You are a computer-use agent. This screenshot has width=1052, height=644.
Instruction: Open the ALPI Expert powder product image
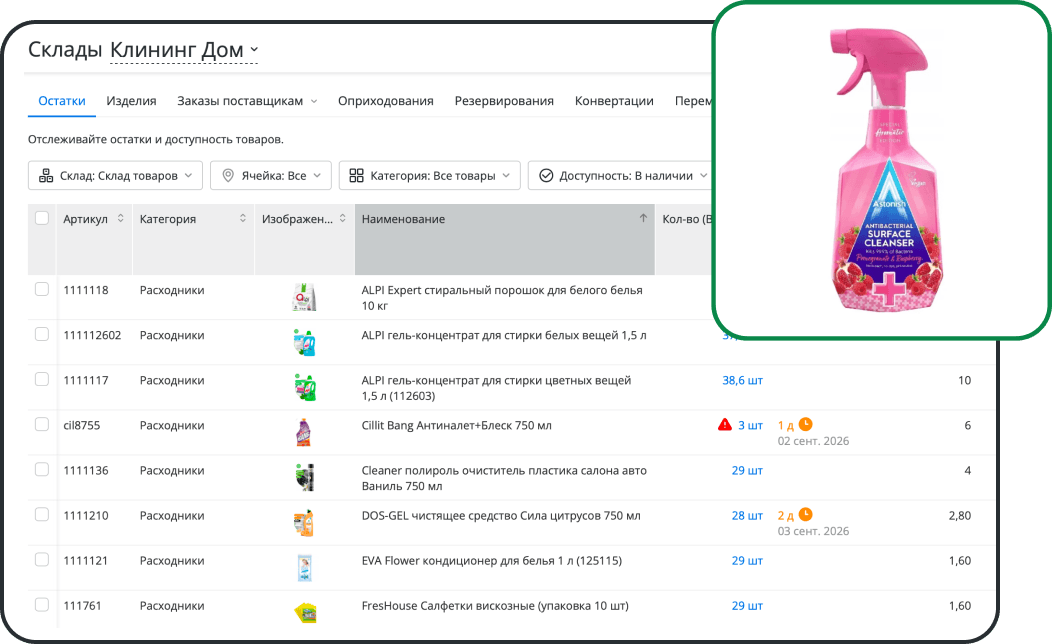[x=305, y=297]
